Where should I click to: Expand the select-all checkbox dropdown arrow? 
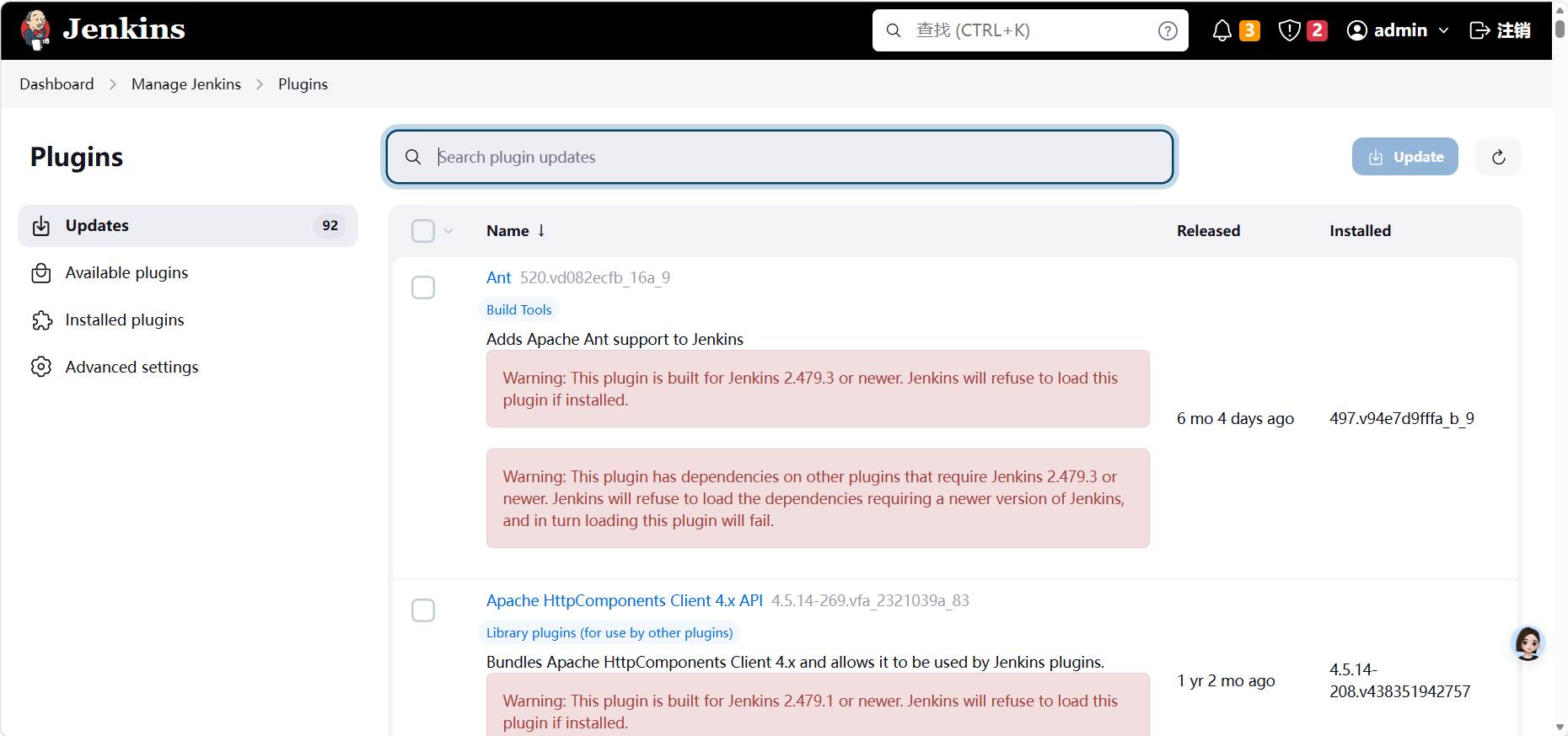click(x=448, y=231)
